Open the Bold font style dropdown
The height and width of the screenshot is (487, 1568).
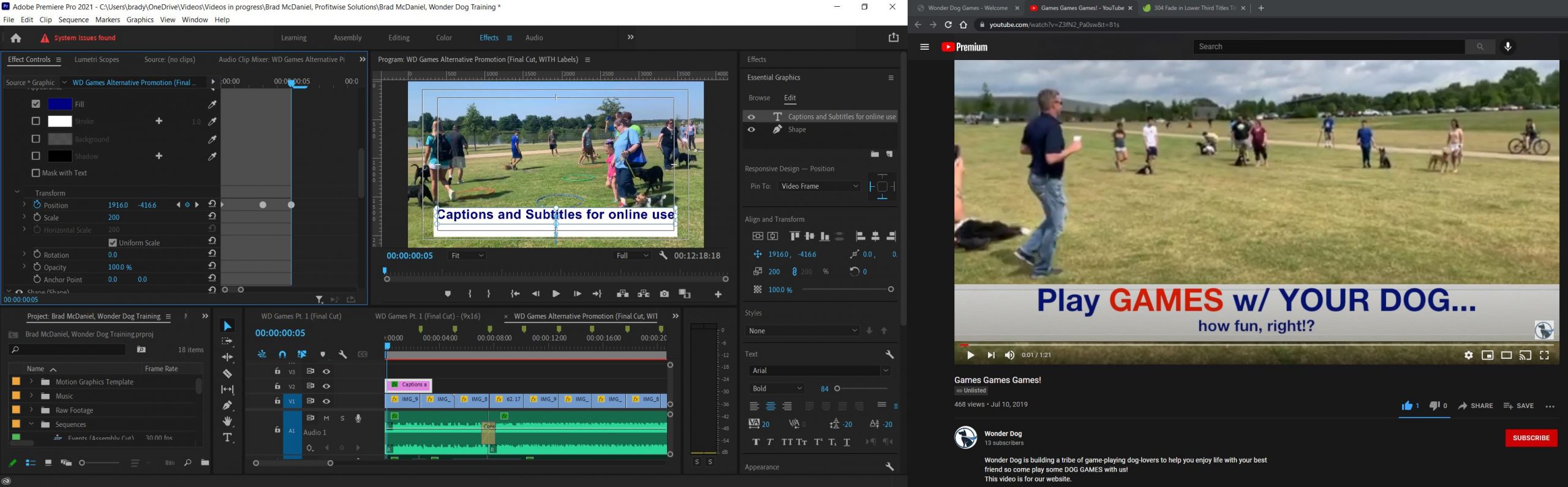[x=777, y=388]
